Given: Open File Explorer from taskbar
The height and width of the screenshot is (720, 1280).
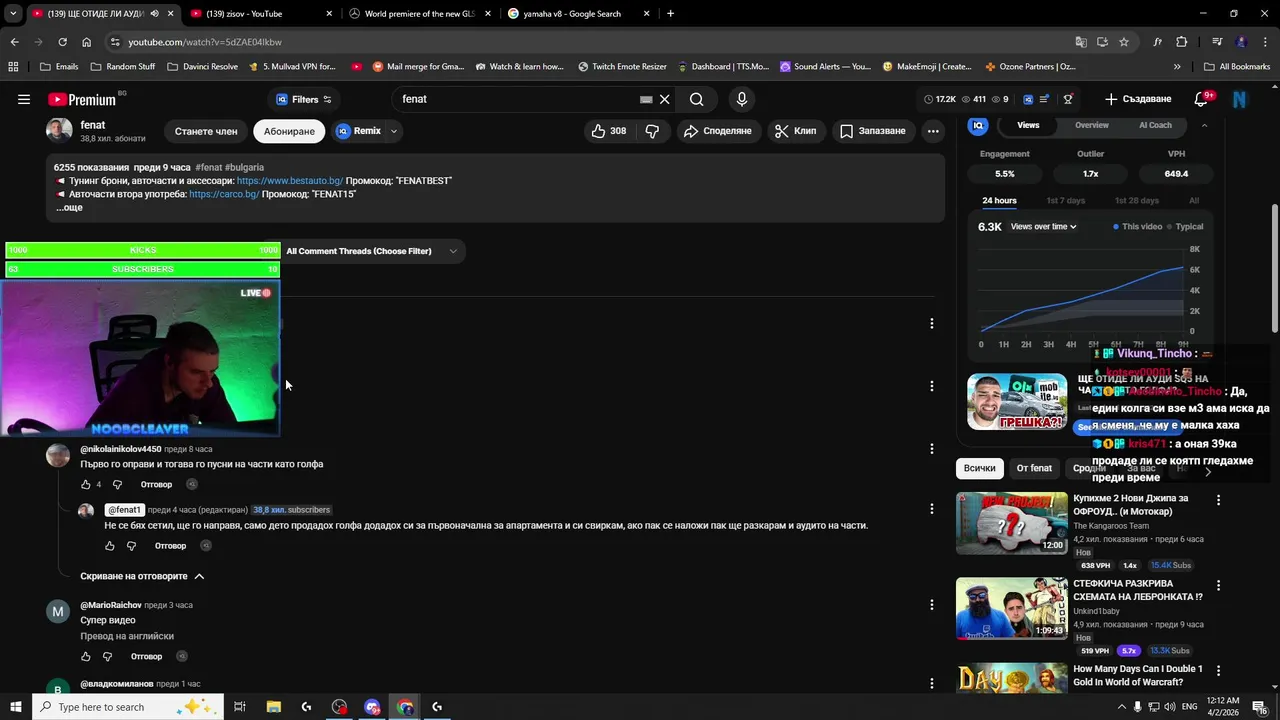Looking at the screenshot, I should [273, 707].
